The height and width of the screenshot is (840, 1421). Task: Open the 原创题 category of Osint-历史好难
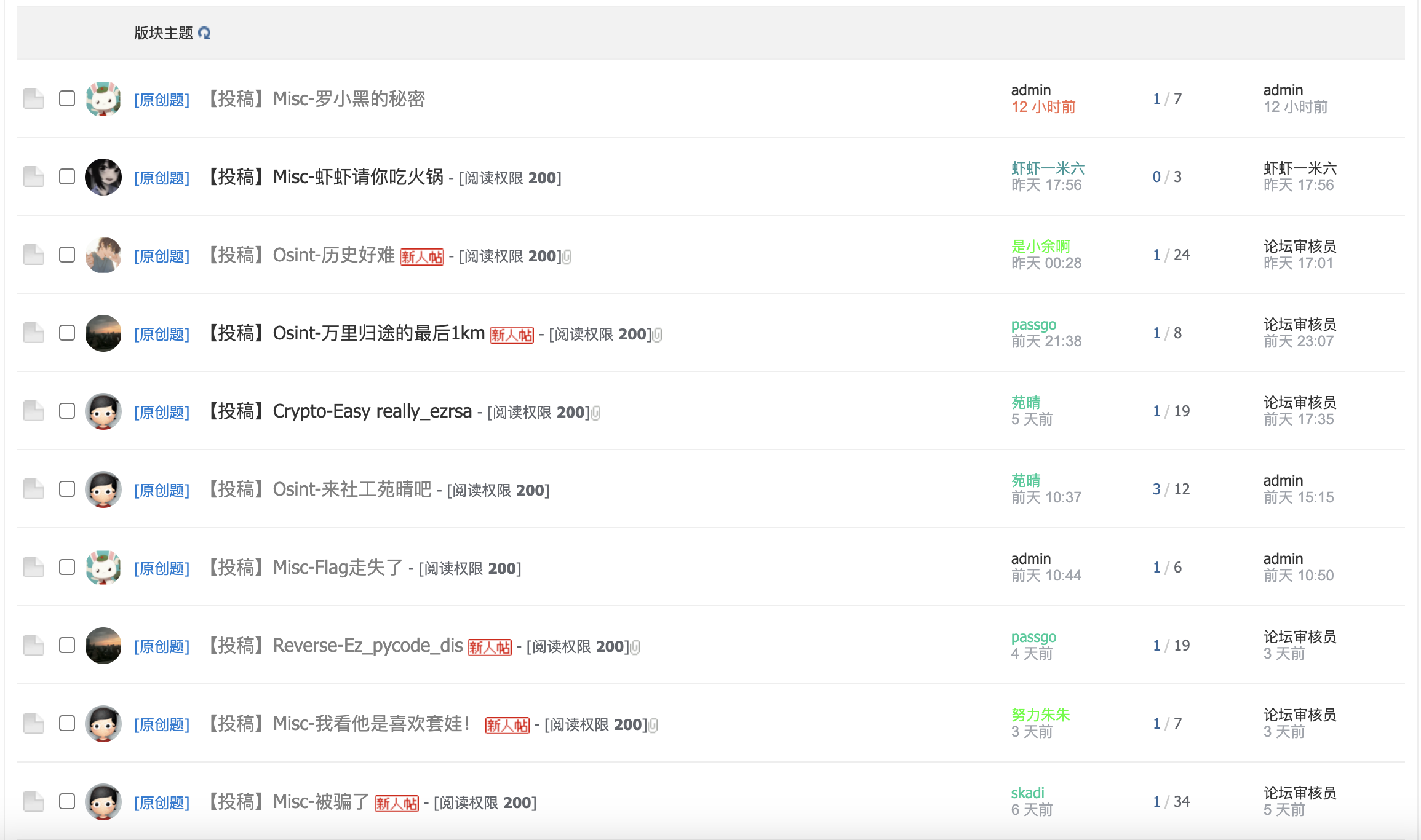pyautogui.click(x=162, y=256)
